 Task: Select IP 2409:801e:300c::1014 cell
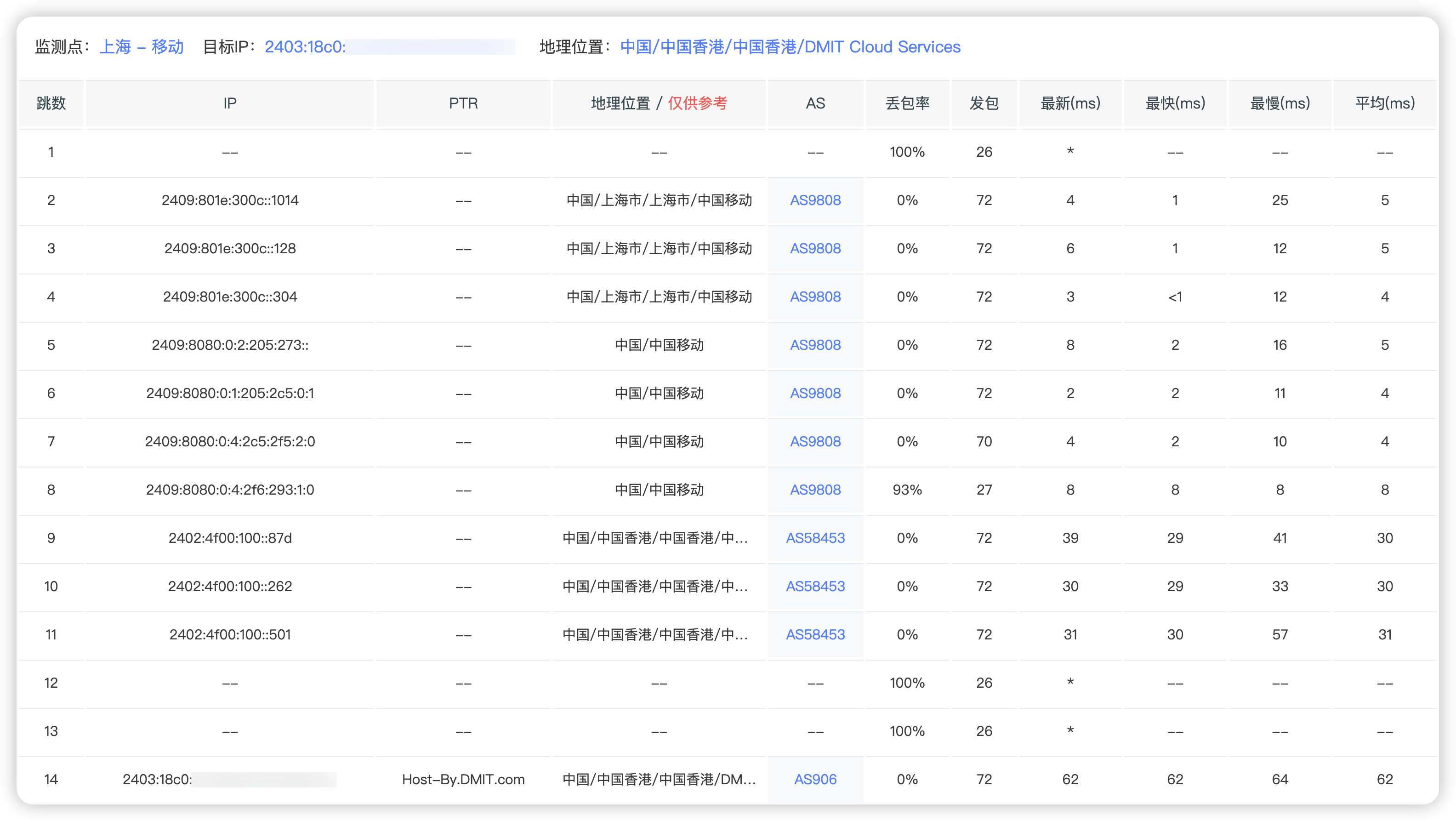coord(229,200)
